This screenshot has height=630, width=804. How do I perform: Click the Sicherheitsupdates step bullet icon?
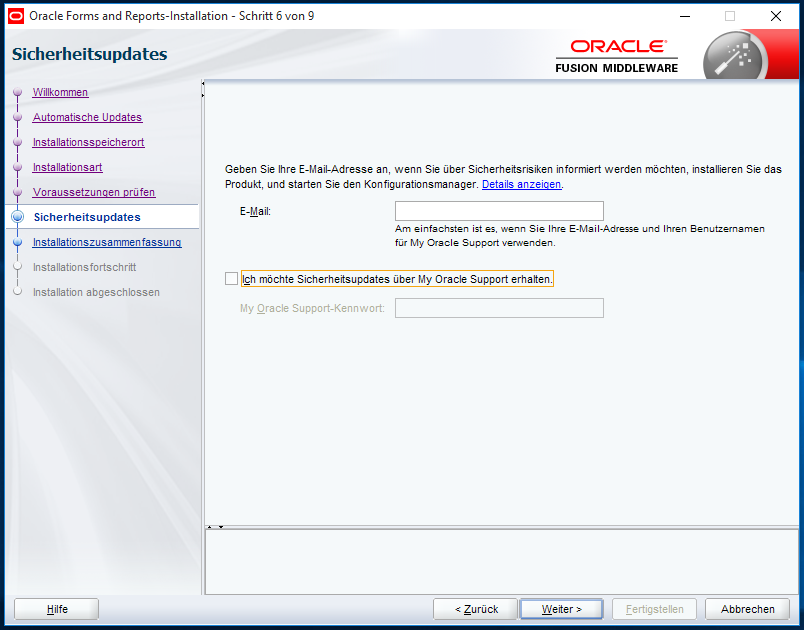point(18,217)
